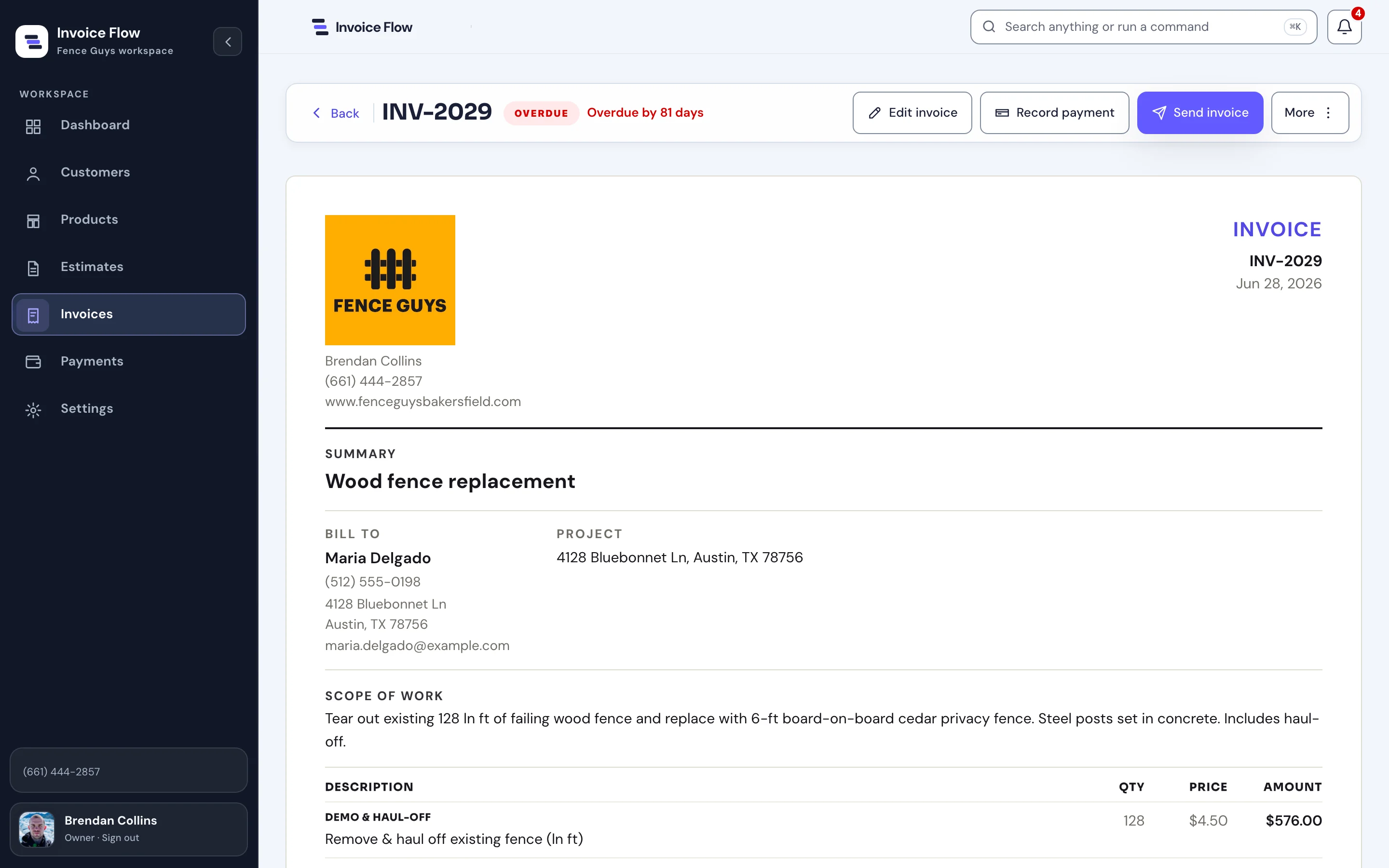Image resolution: width=1389 pixels, height=868 pixels.
Task: Click the OVERDUE status badge
Action: coord(541,113)
